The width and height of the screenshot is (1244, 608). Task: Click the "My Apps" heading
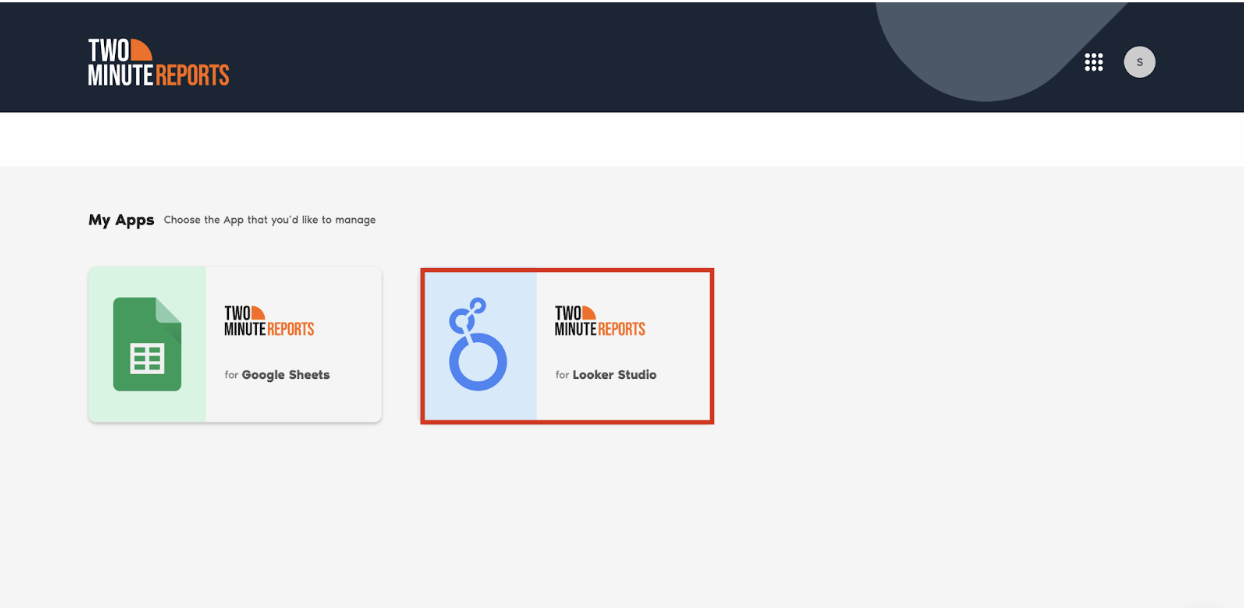(121, 220)
